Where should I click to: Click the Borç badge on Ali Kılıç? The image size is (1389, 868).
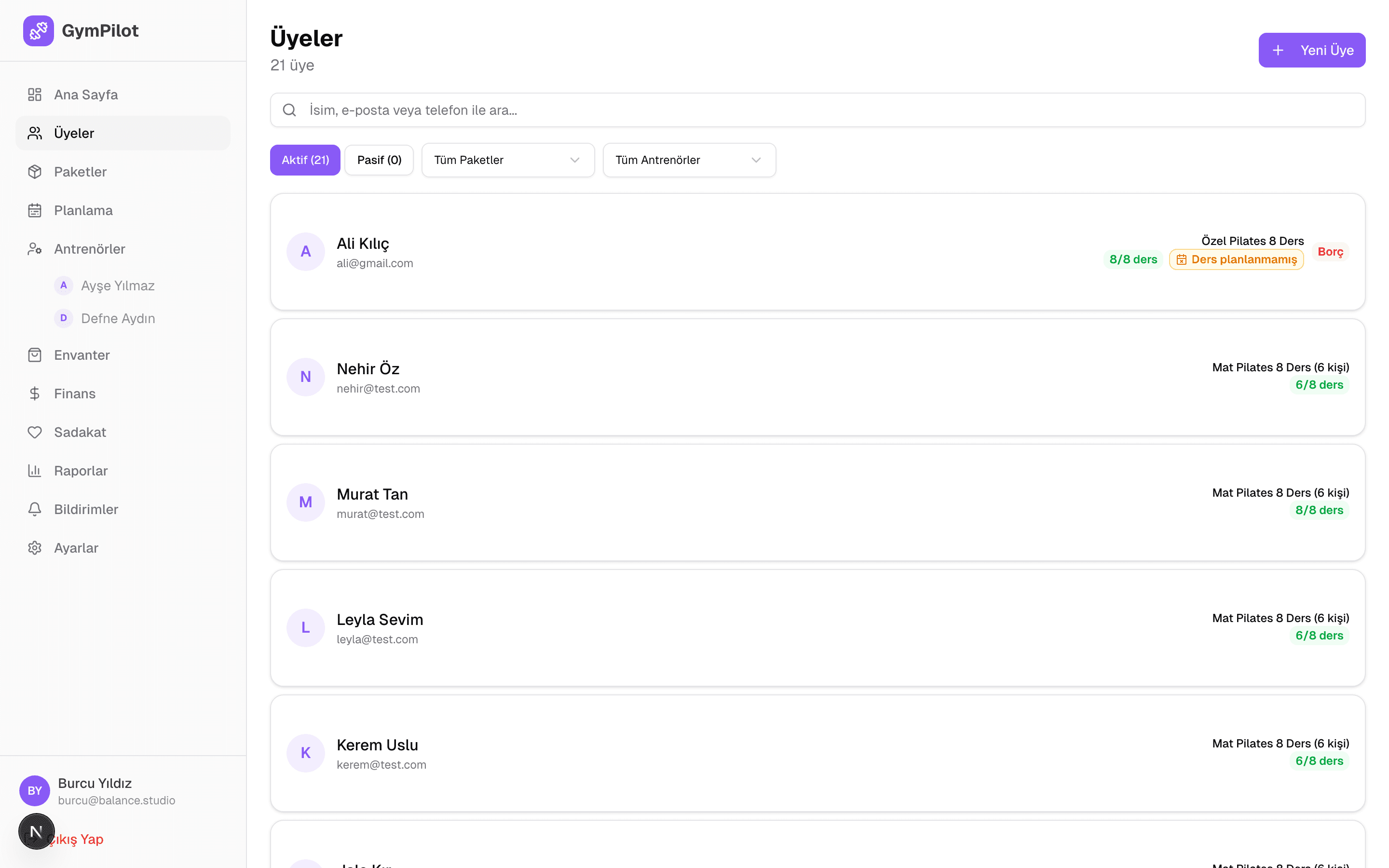point(1330,251)
